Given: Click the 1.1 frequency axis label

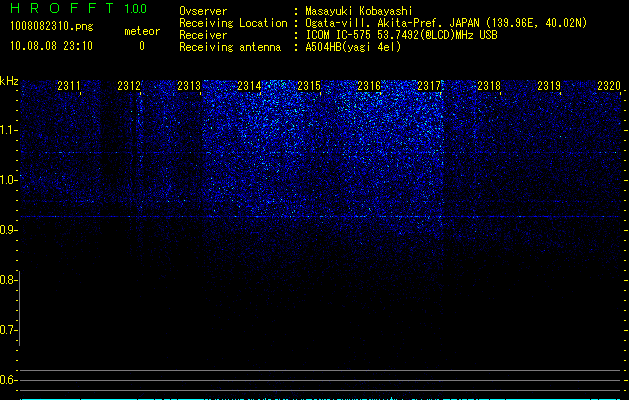Looking at the screenshot, I should pyautogui.click(x=9, y=130).
